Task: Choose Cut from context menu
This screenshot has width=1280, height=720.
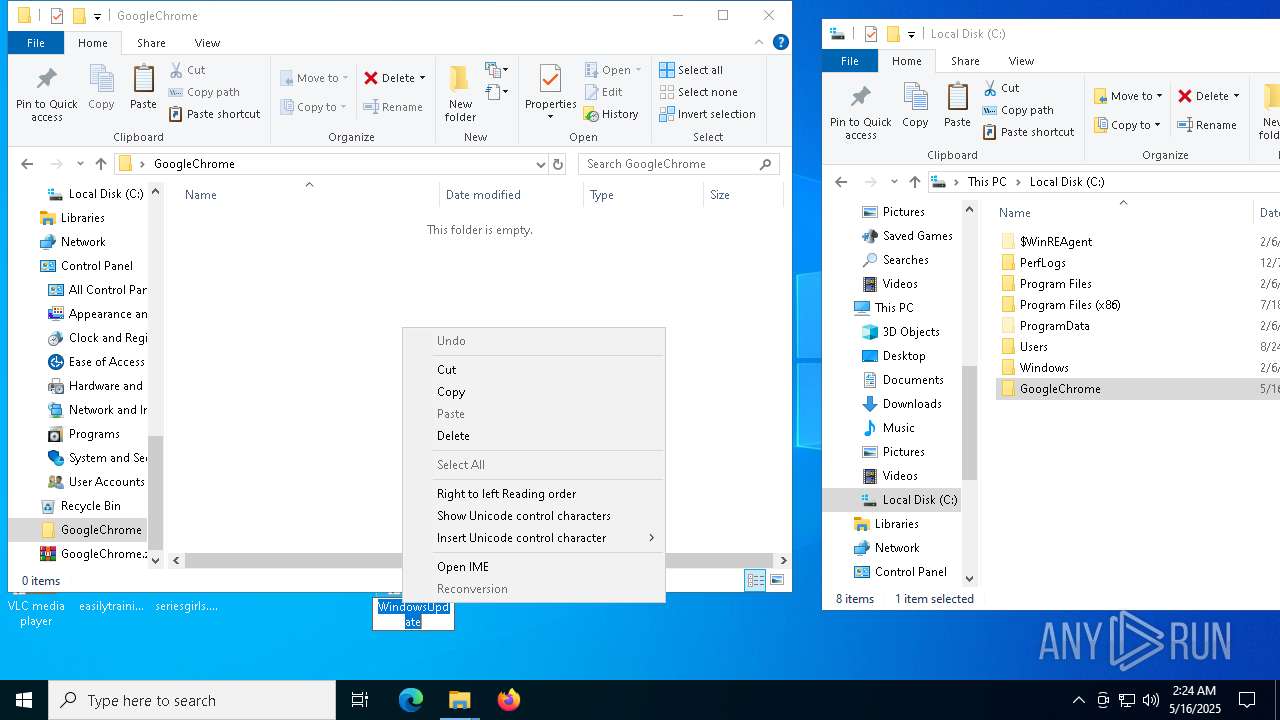Action: [534, 370]
